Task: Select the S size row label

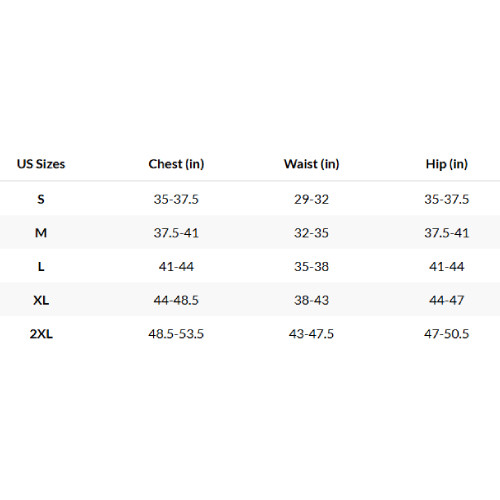Action: (x=41, y=199)
